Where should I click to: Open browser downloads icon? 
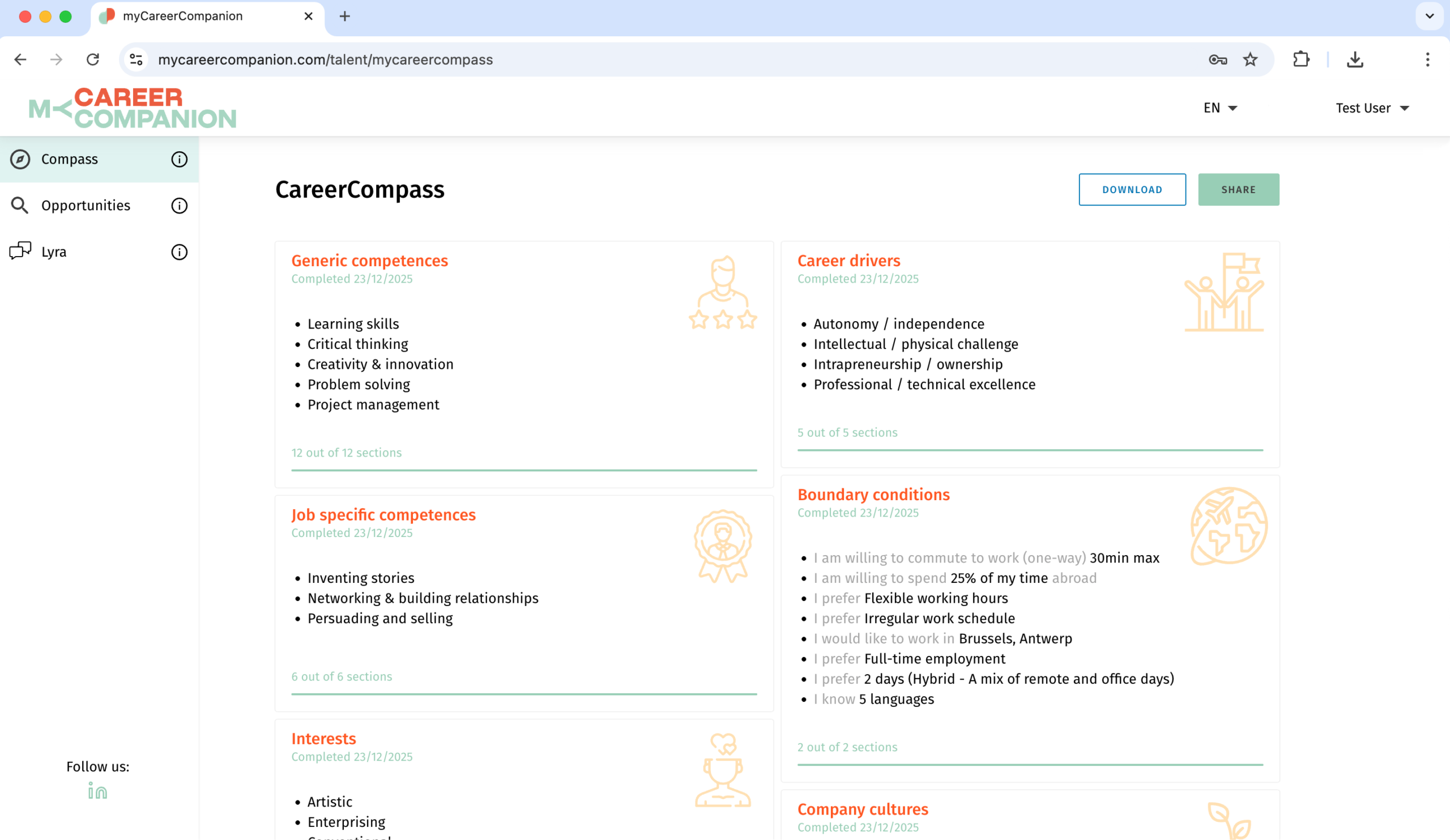(x=1354, y=59)
